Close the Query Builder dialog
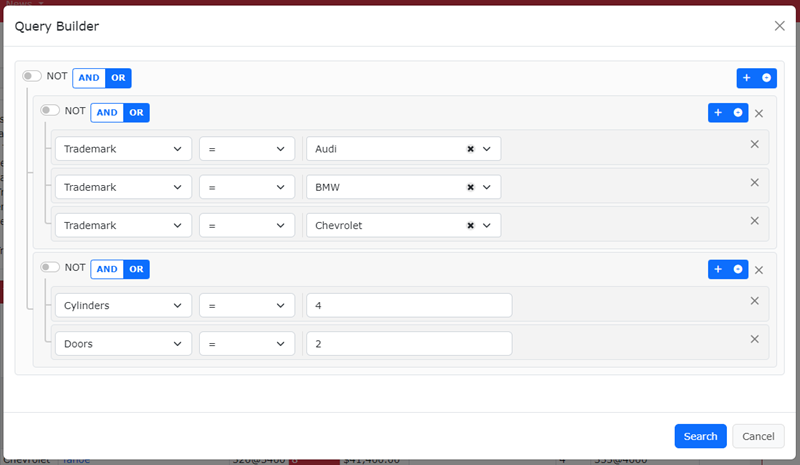The height and width of the screenshot is (465, 800). pyautogui.click(x=779, y=26)
